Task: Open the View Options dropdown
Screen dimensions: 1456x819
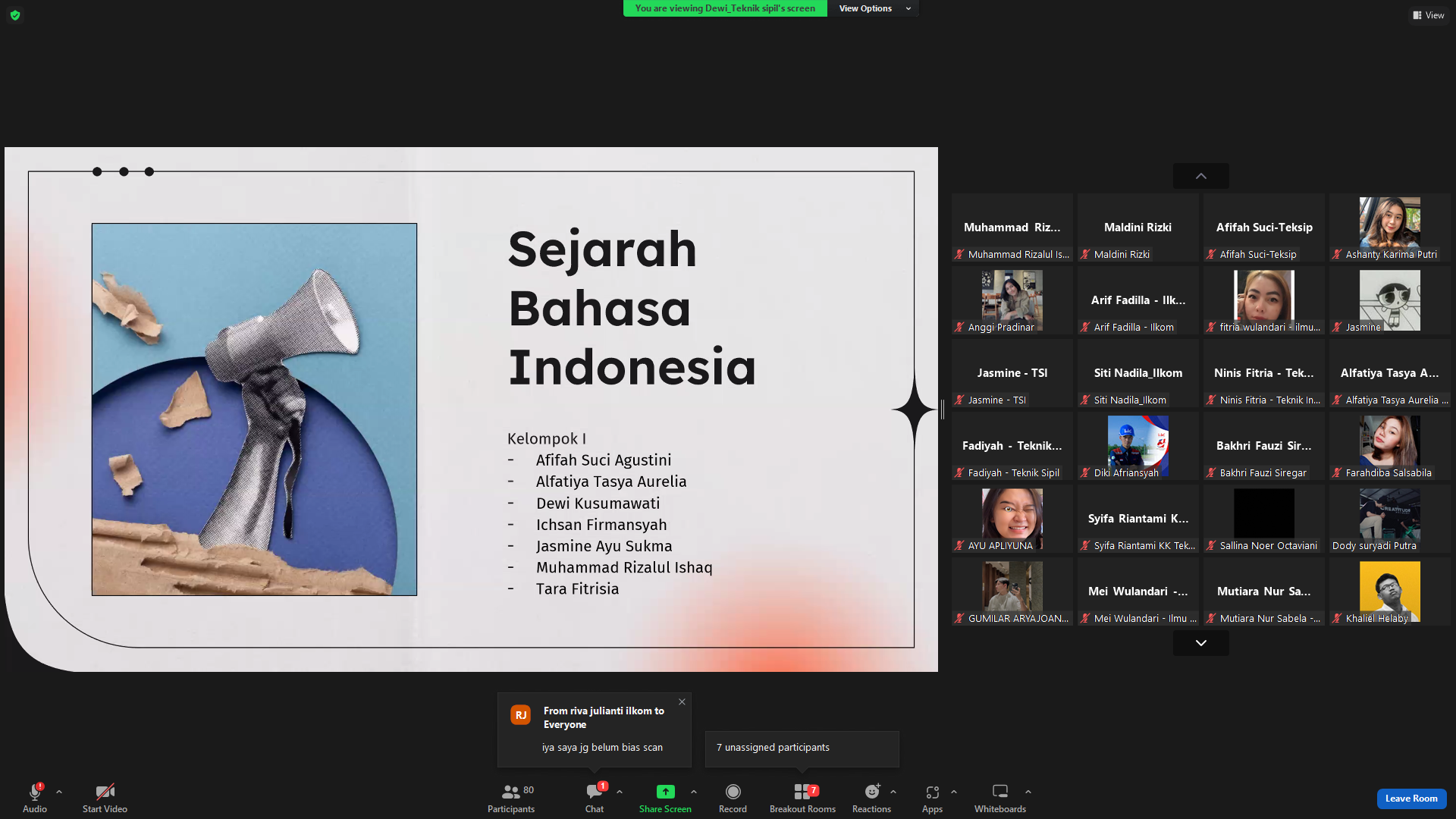Action: [x=874, y=8]
